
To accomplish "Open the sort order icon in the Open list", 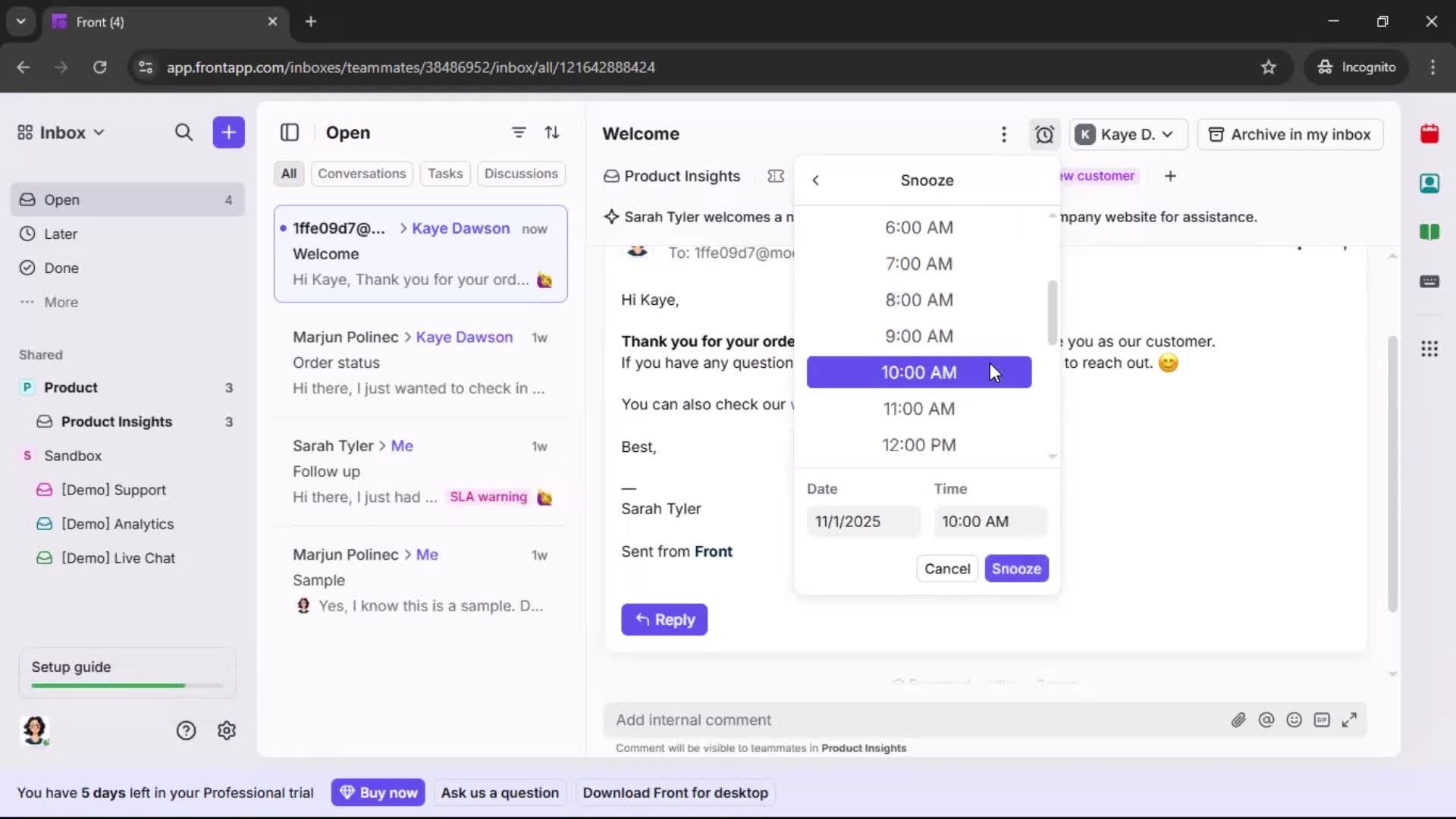I will click(553, 132).
